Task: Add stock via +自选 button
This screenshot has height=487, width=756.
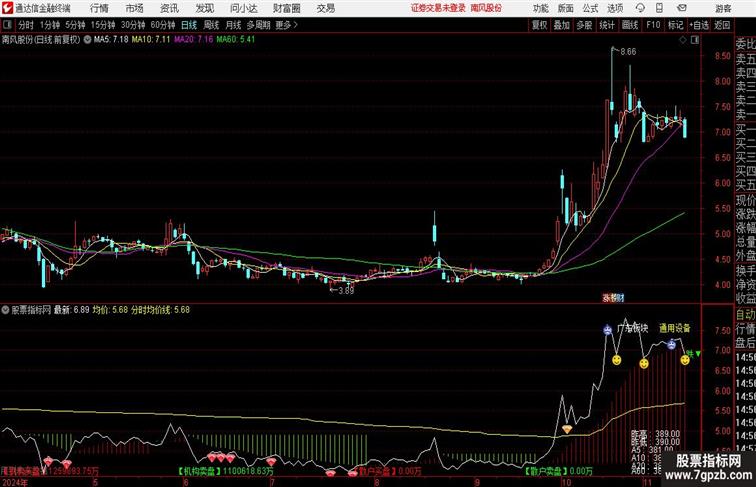Action: 699,25
